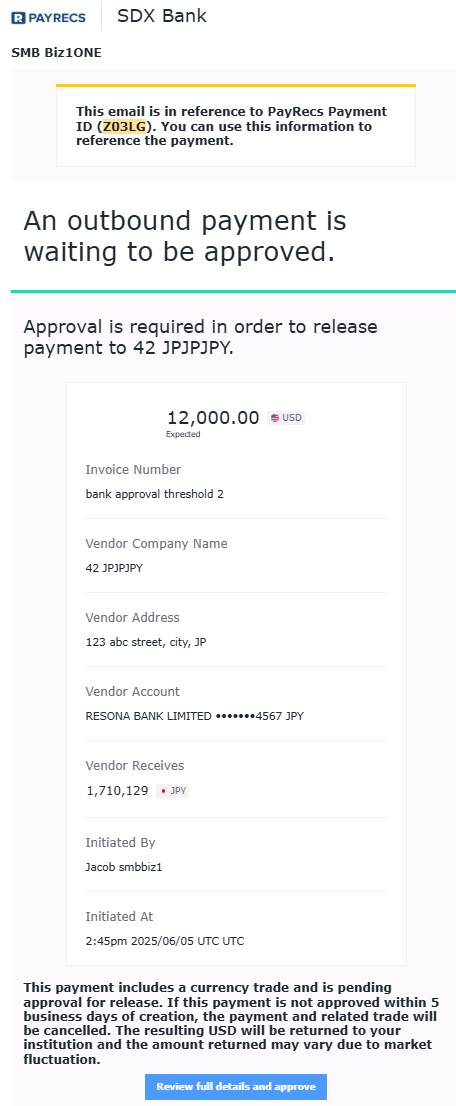Click the Initiated At timestamp 2:45pm

[x=164, y=941]
